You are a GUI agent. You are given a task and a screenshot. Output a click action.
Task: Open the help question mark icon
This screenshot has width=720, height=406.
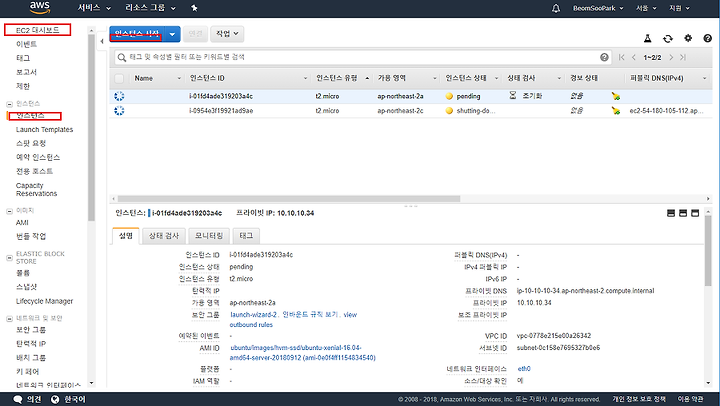tap(708, 38)
